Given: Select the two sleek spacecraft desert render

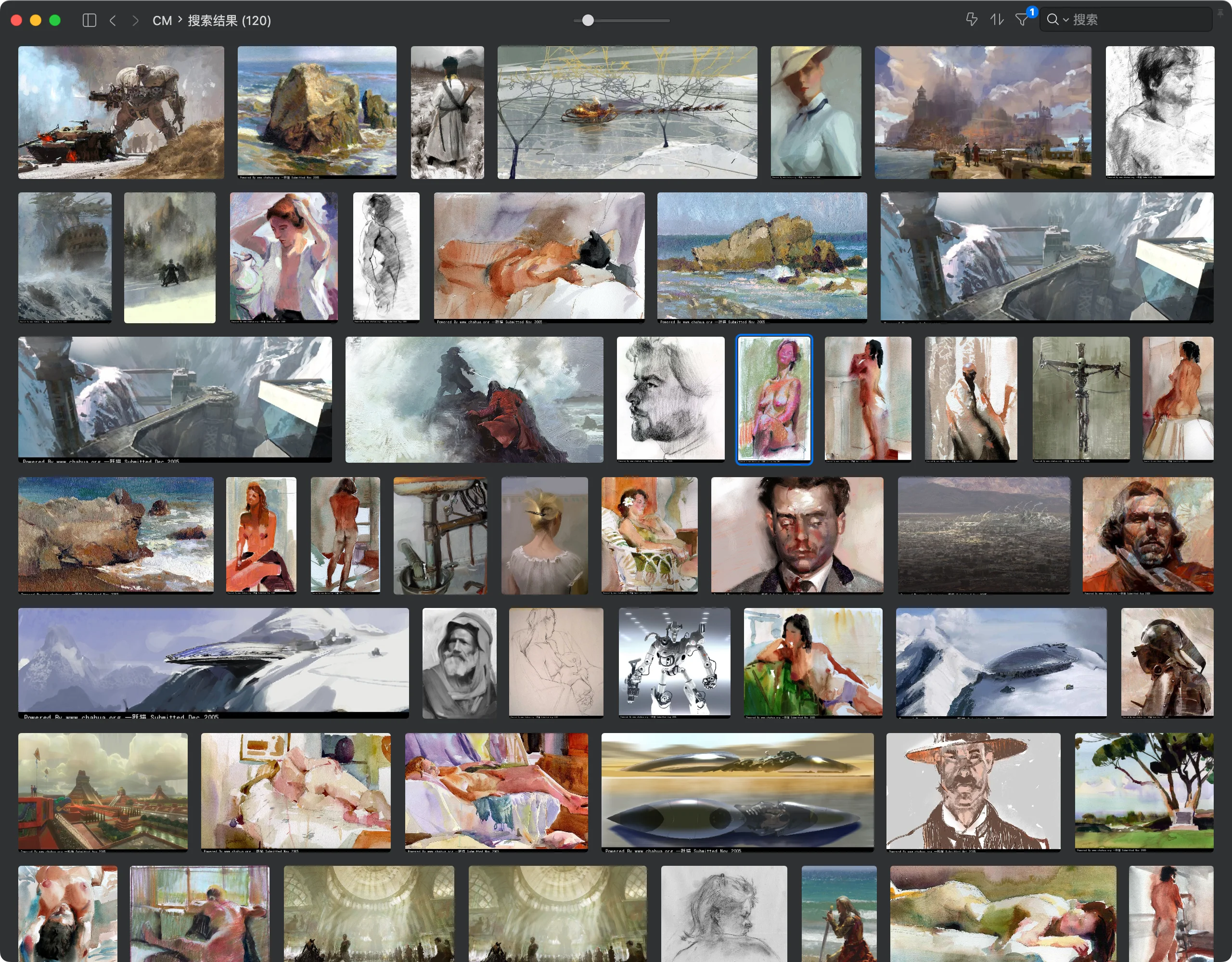Looking at the screenshot, I should pyautogui.click(x=737, y=792).
